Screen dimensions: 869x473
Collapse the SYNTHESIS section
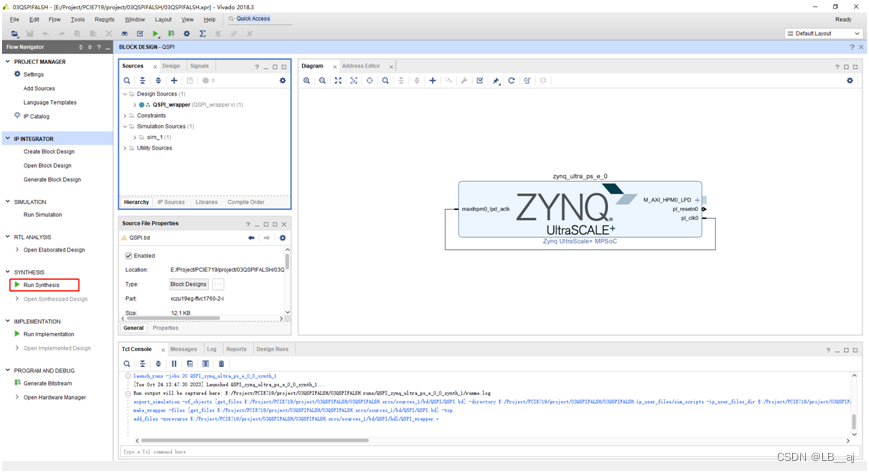pos(8,272)
